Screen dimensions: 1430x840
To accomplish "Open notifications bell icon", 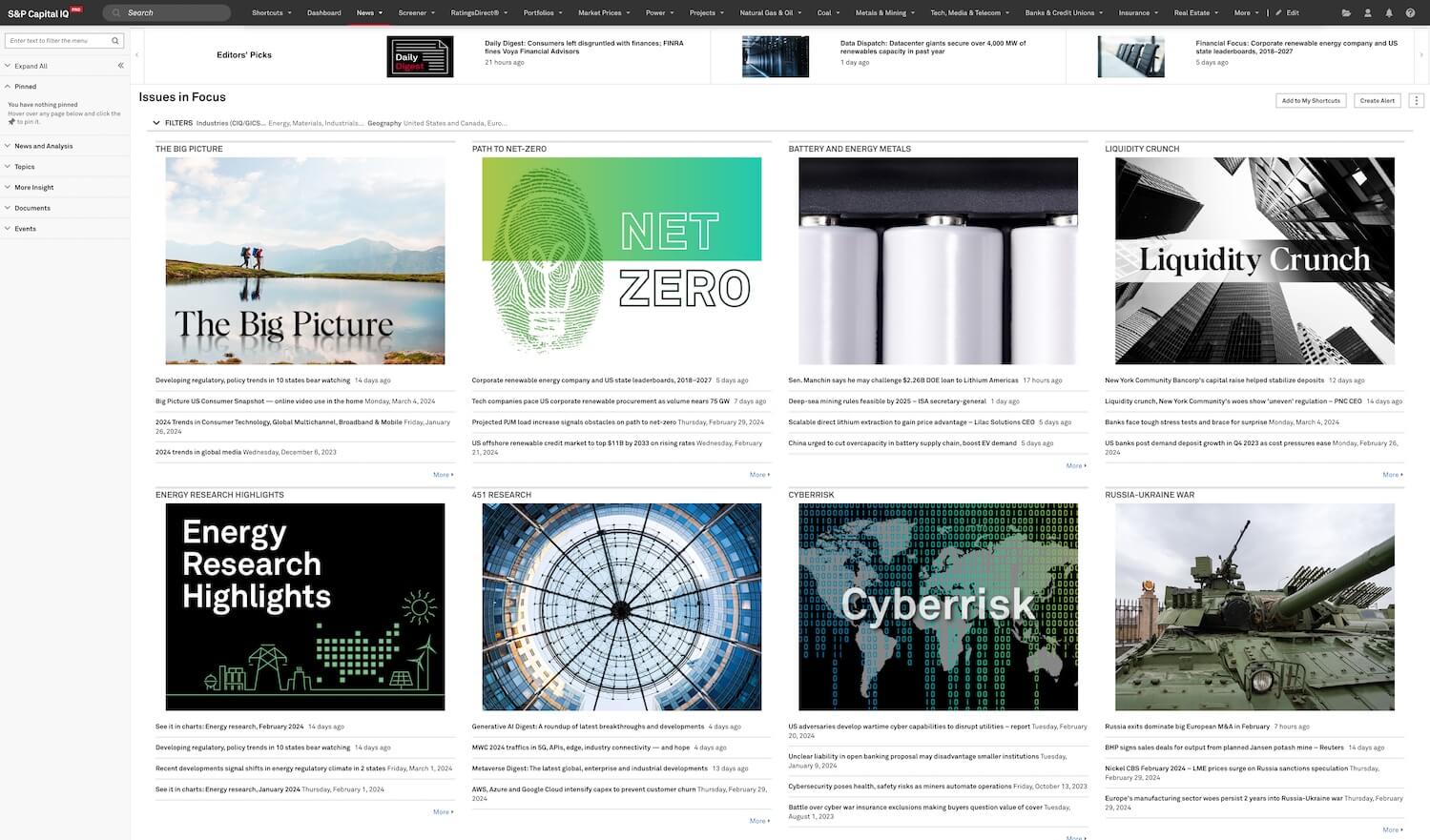I will (x=1389, y=13).
